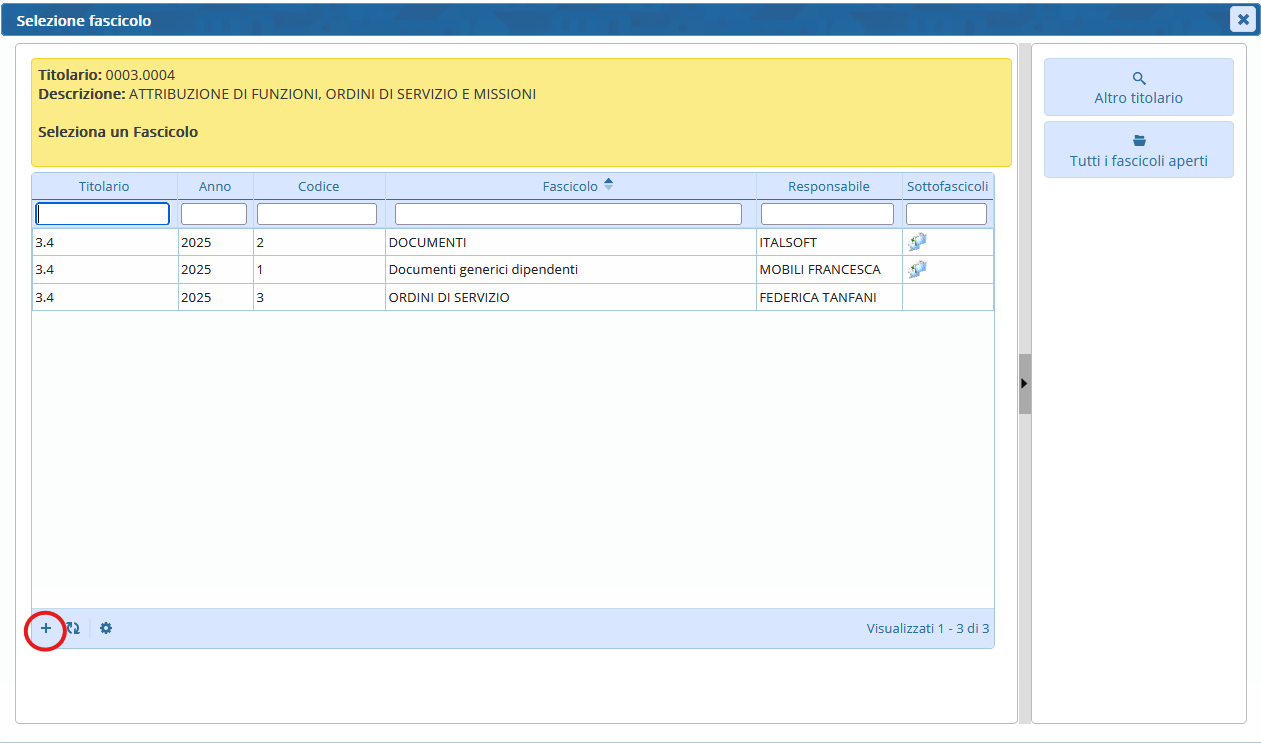The image size is (1261, 743).
Task: Click the Titolario filter input field
Action: [103, 214]
